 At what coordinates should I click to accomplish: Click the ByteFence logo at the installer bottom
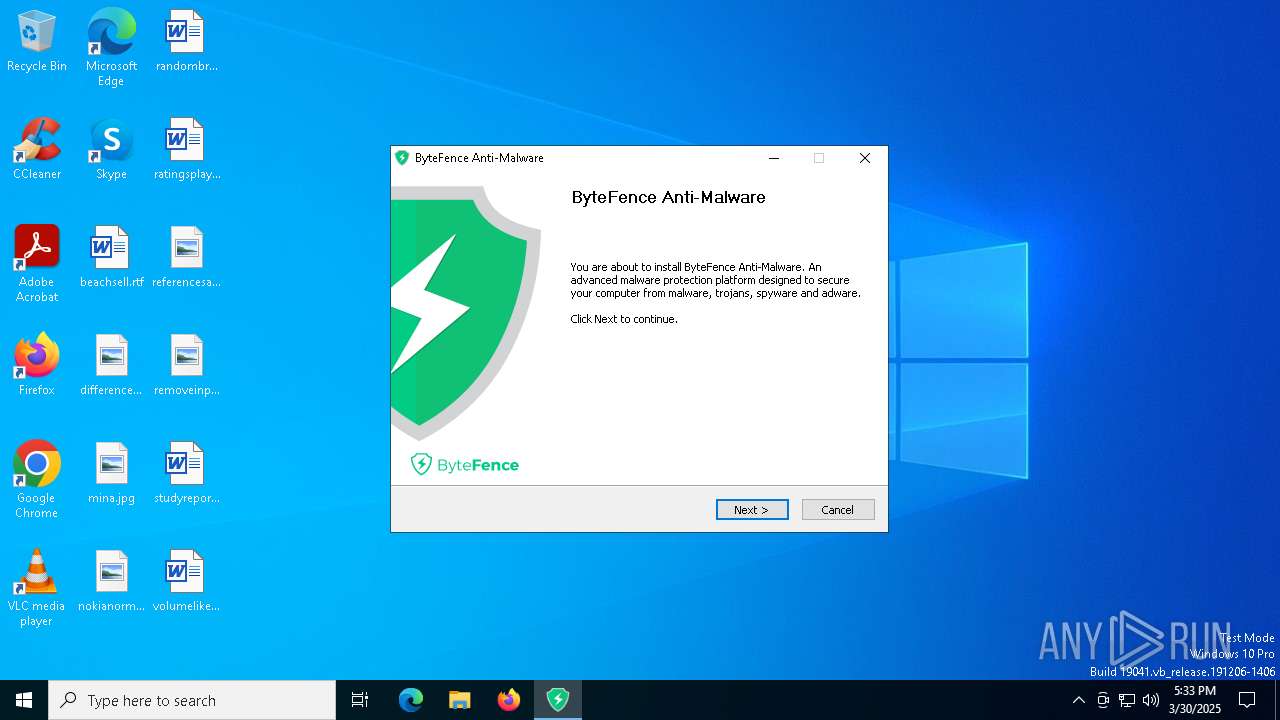pos(465,464)
